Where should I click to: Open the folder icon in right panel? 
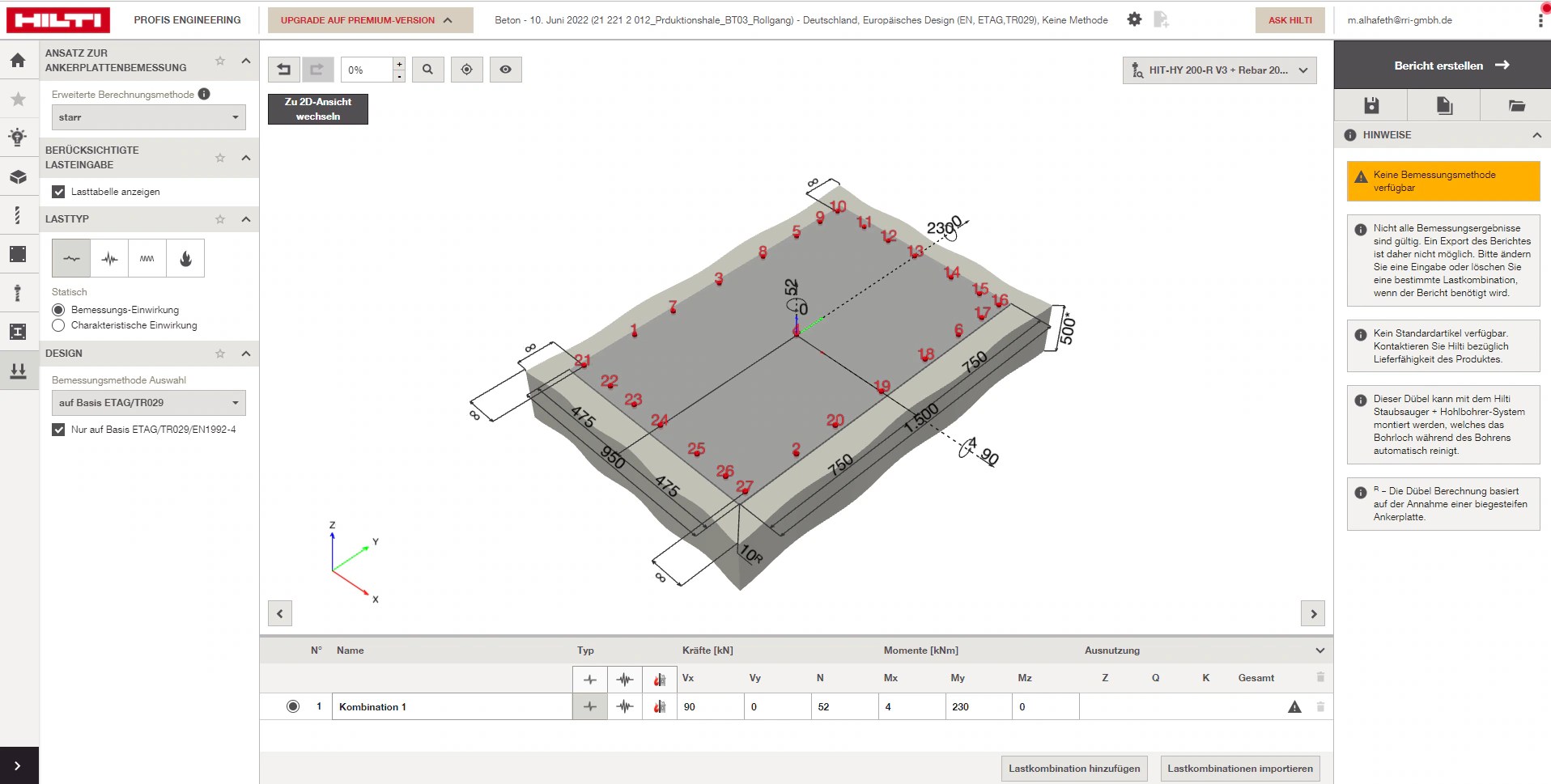pos(1516,105)
